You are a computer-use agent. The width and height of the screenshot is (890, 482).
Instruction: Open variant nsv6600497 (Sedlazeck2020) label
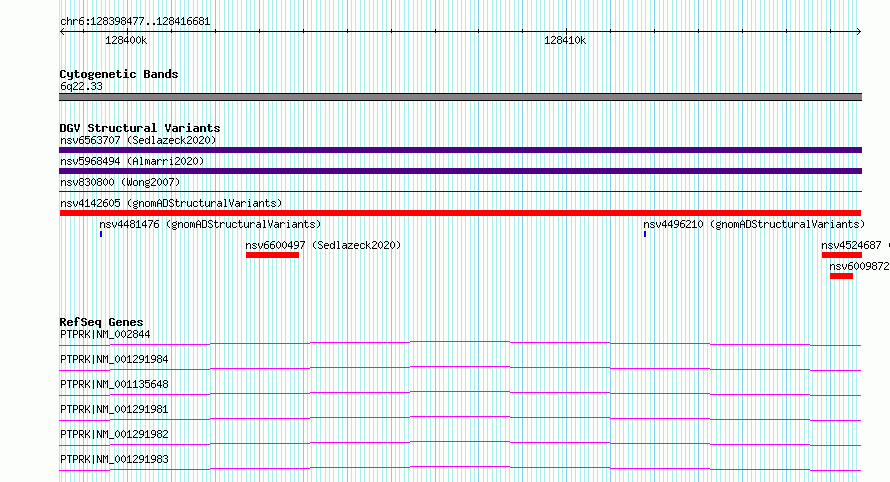(x=323, y=245)
